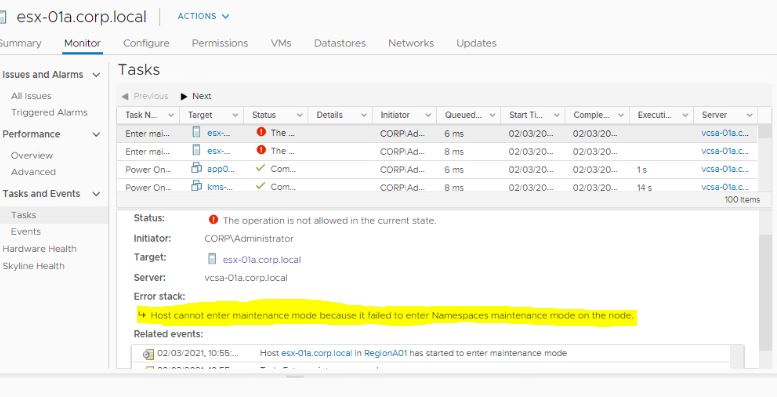The image size is (777, 397).
Task: Open esx target link in first row
Action: [x=218, y=133]
